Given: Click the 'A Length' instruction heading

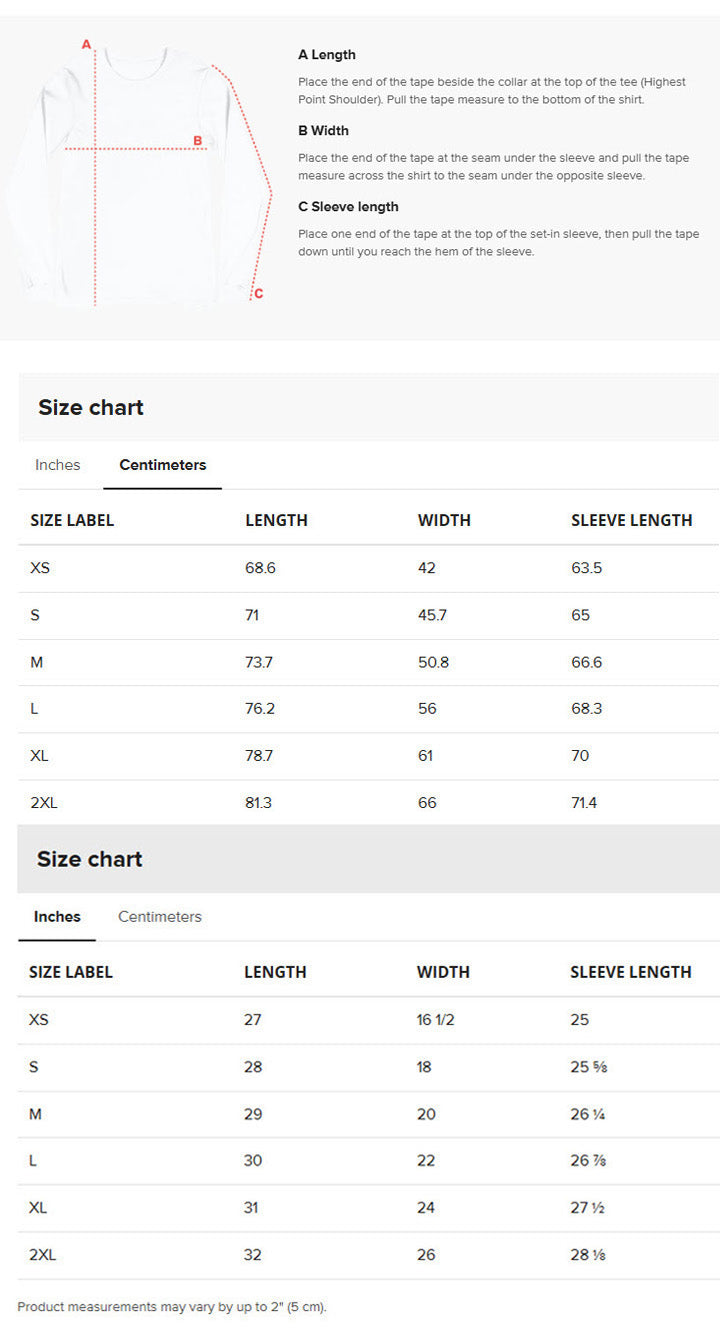Looking at the screenshot, I should [x=326, y=55].
